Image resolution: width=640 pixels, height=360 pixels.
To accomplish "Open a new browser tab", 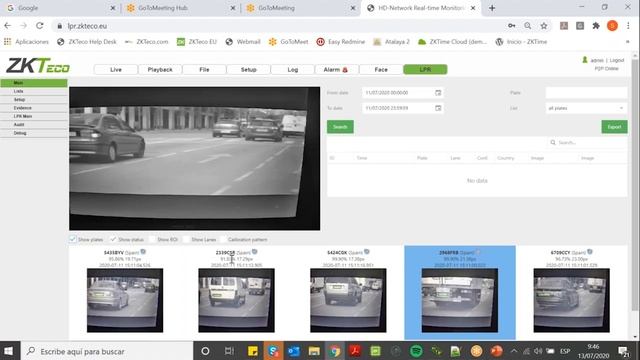I will pyautogui.click(x=492, y=8).
